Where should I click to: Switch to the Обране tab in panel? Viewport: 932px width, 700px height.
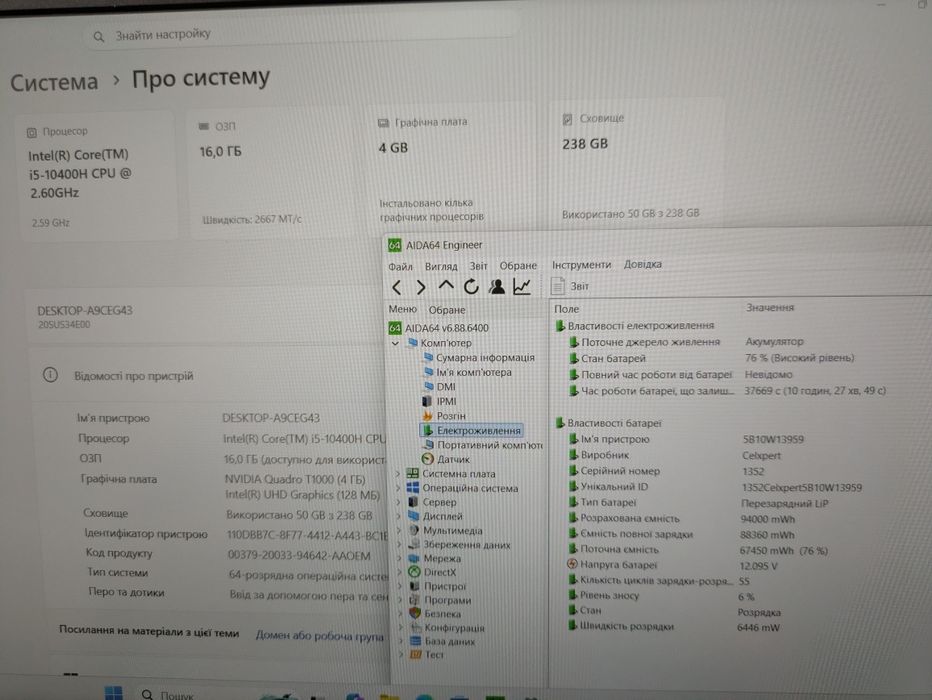[x=447, y=310]
